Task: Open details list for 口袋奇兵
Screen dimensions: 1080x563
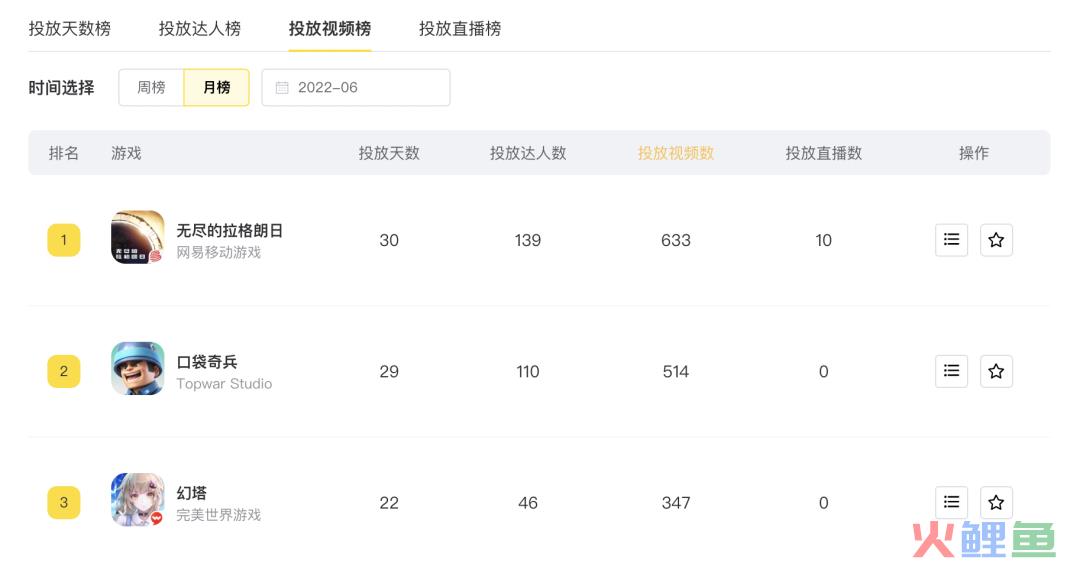Action: [951, 371]
